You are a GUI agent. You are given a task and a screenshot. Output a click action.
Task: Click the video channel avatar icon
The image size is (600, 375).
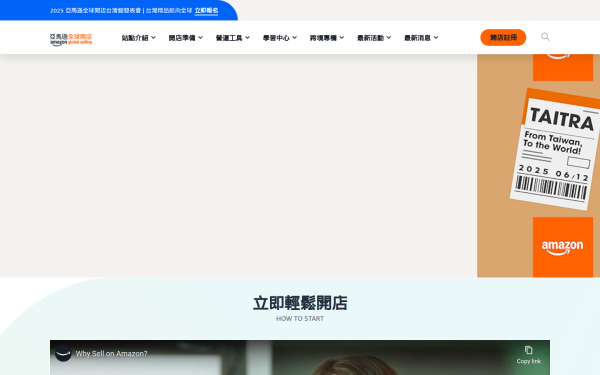coord(63,353)
